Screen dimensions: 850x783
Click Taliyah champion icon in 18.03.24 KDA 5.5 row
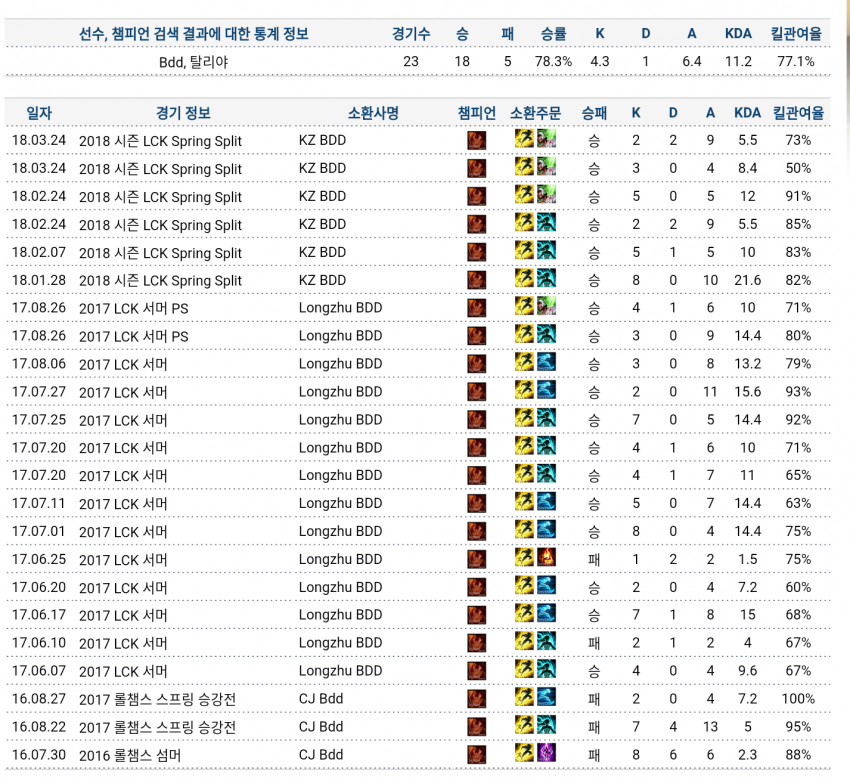[x=476, y=140]
